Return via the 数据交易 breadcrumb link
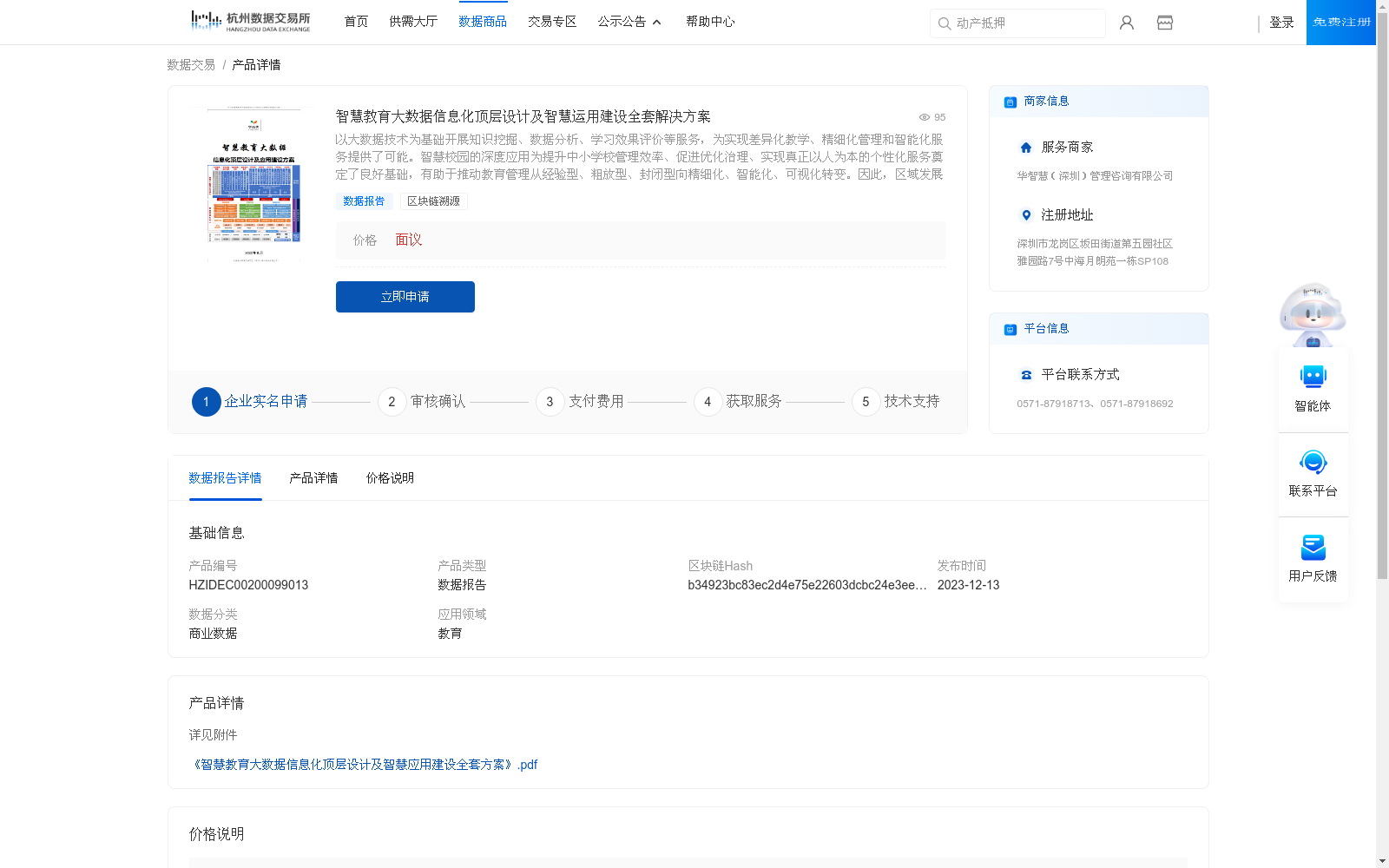Viewport: 1389px width, 868px height. tap(189, 64)
